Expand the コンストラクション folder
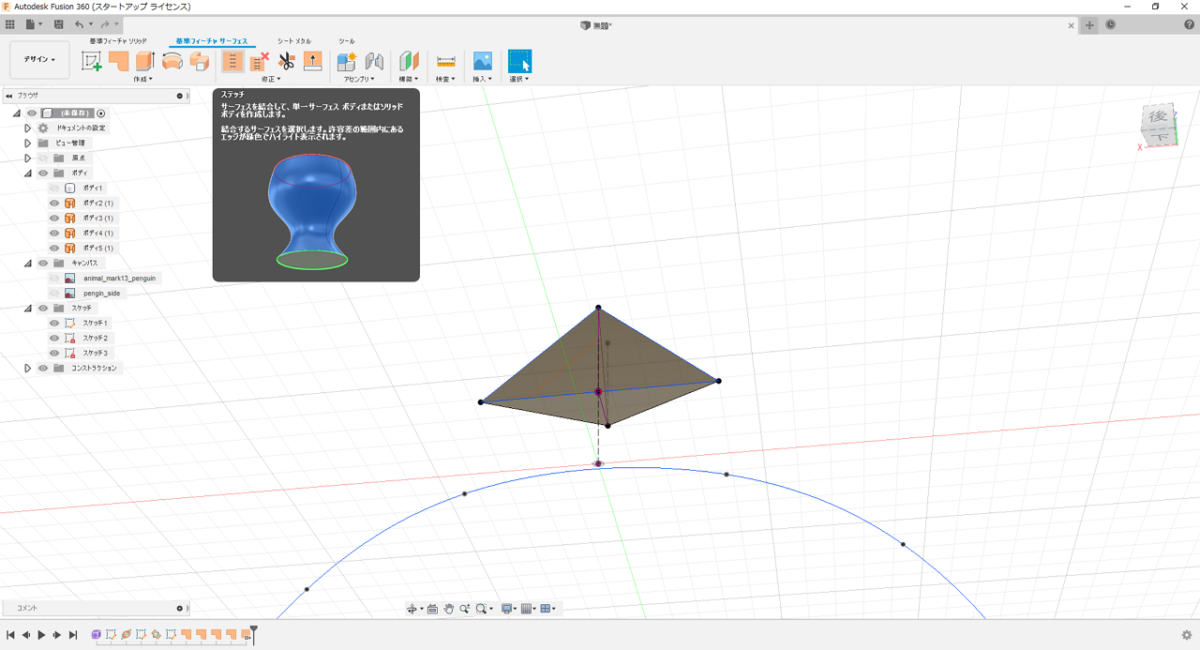 [x=28, y=368]
